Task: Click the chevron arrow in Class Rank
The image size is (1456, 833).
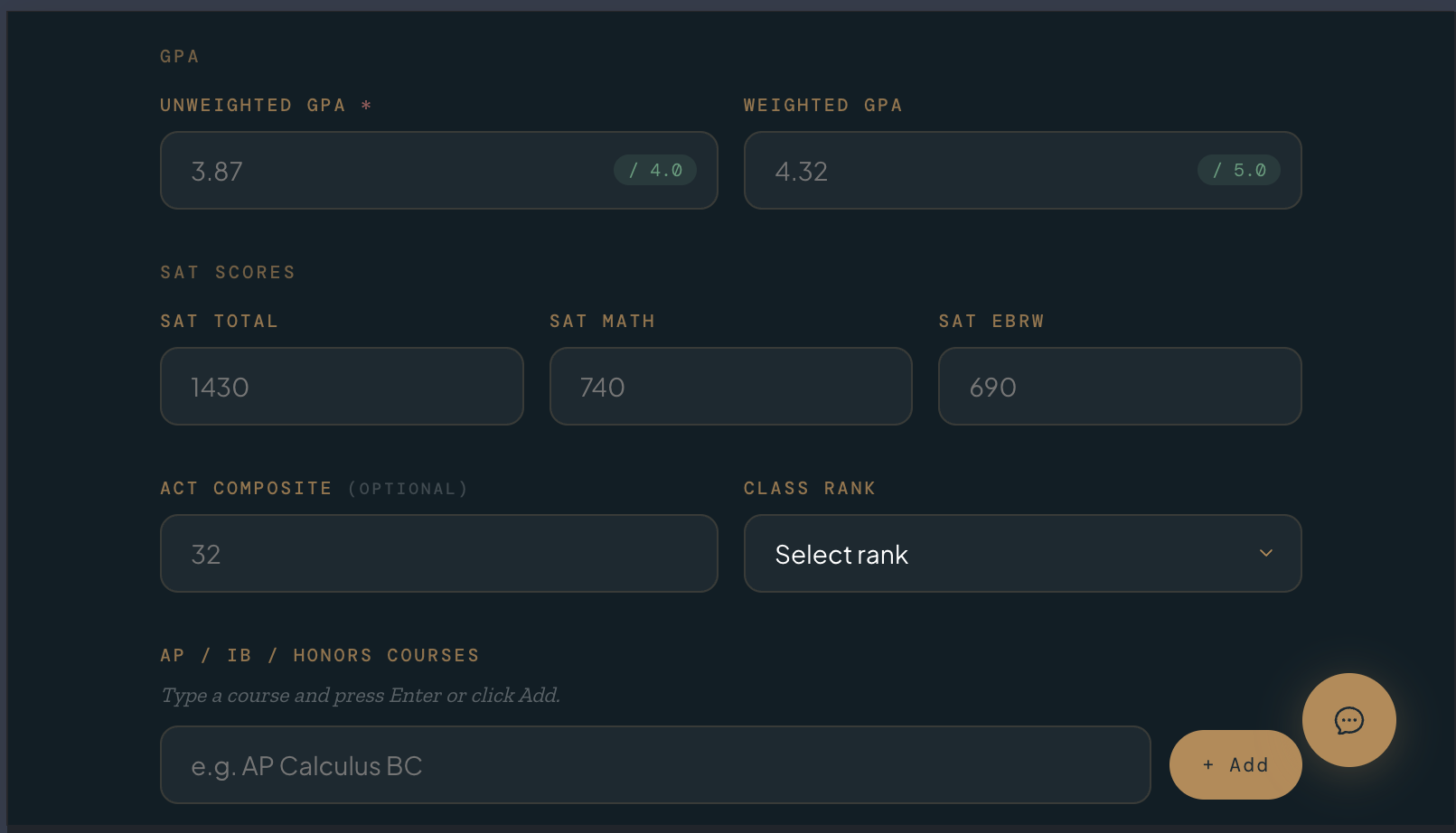Action: point(1265,553)
